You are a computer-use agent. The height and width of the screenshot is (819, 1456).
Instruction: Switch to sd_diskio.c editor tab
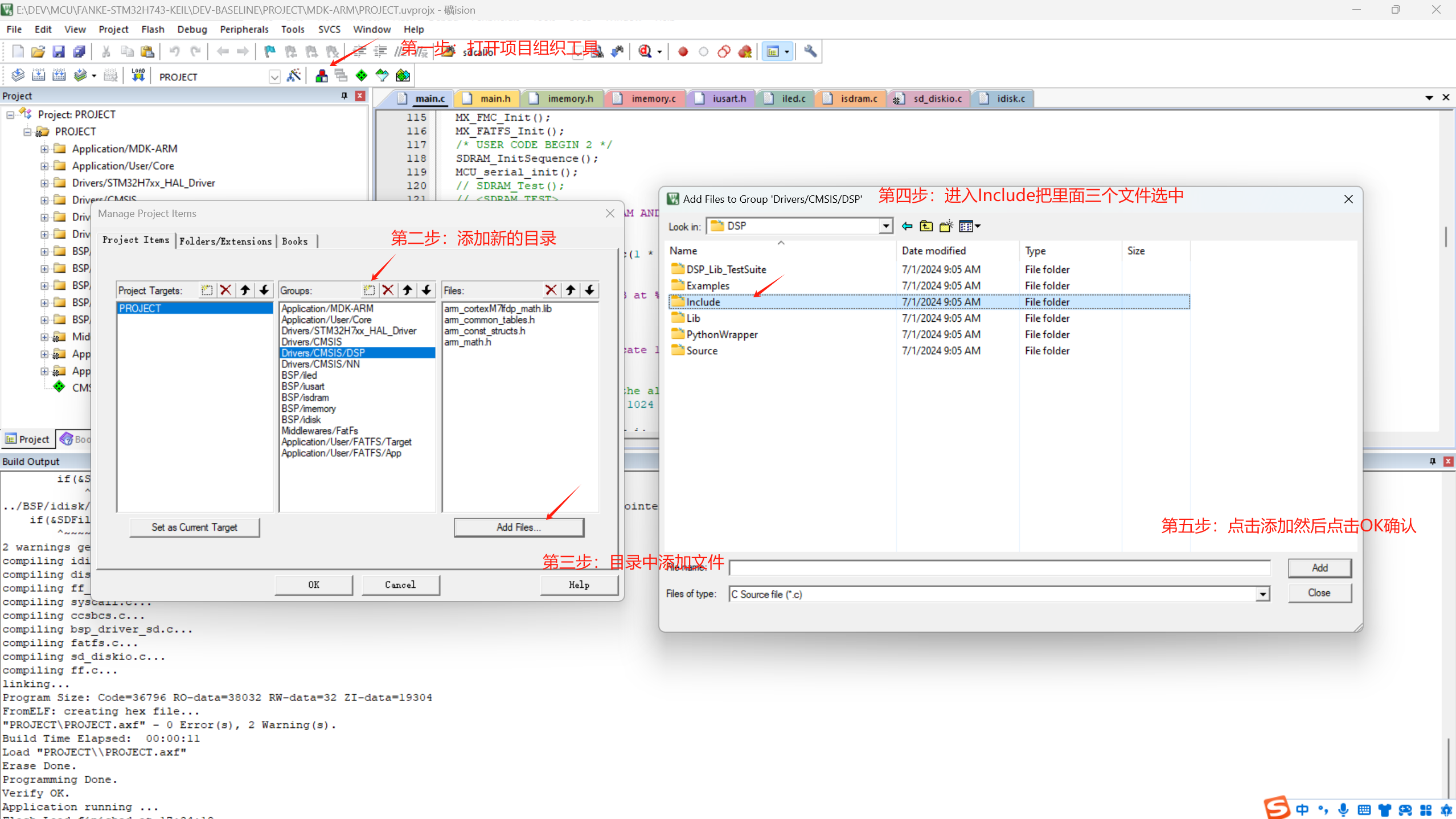pyautogui.click(x=929, y=99)
